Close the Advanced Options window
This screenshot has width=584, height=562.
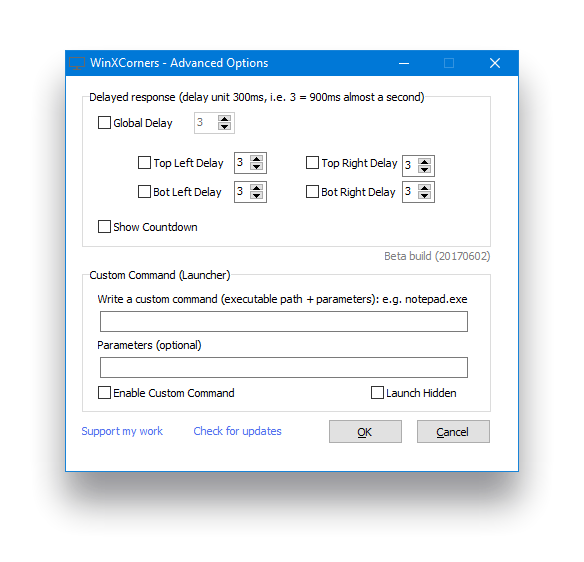495,63
